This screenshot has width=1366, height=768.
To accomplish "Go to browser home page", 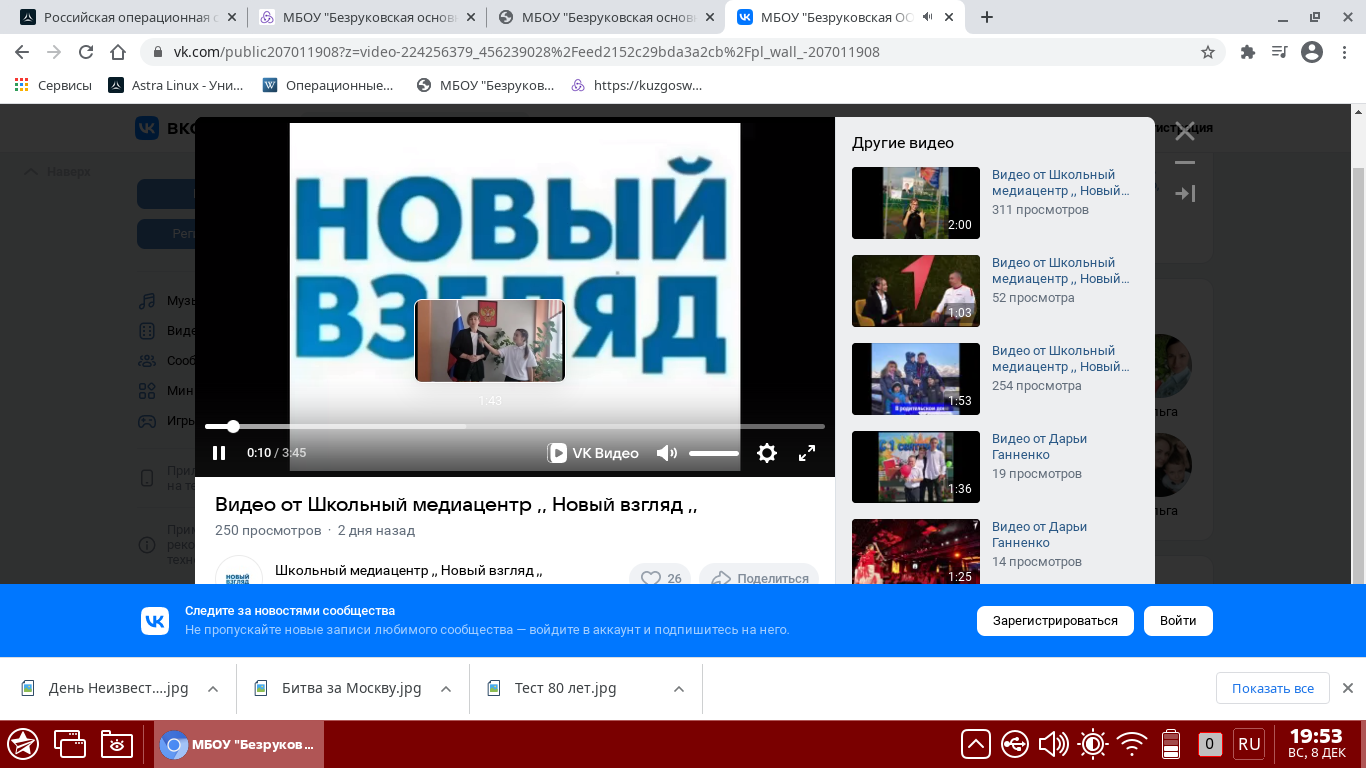I will (118, 52).
